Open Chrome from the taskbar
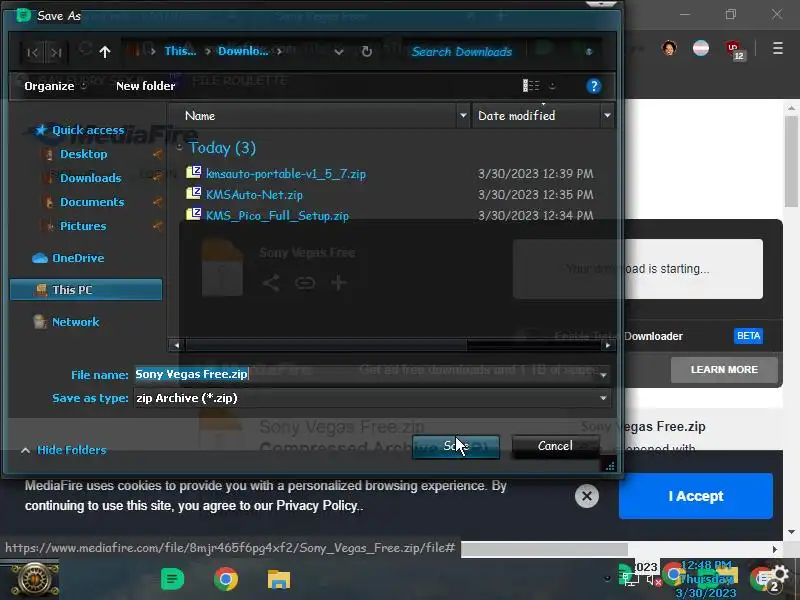This screenshot has height=600, width=800. pyautogui.click(x=226, y=579)
